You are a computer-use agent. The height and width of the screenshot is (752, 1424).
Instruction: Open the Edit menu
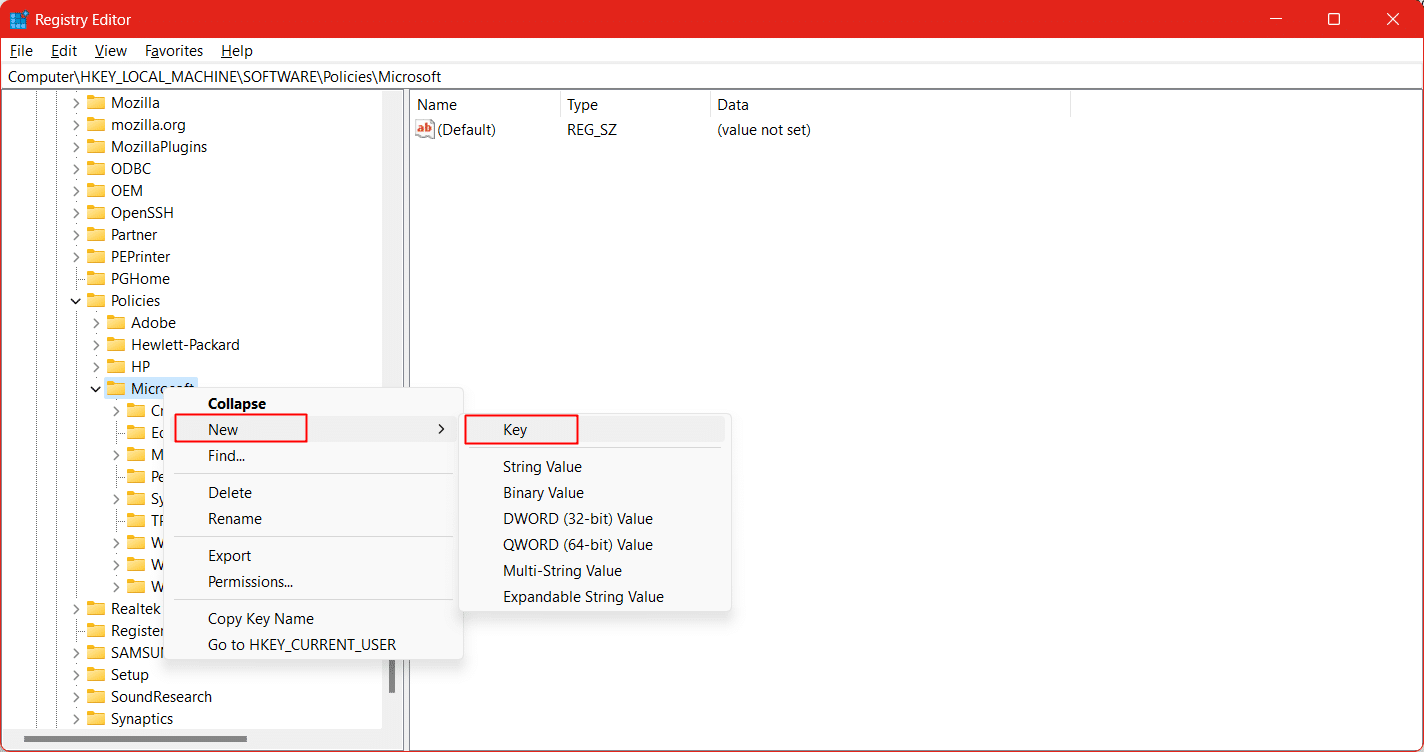pos(64,50)
